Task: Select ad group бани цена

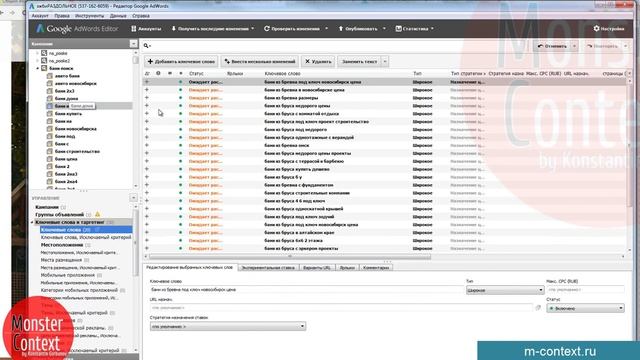Action: [66, 159]
